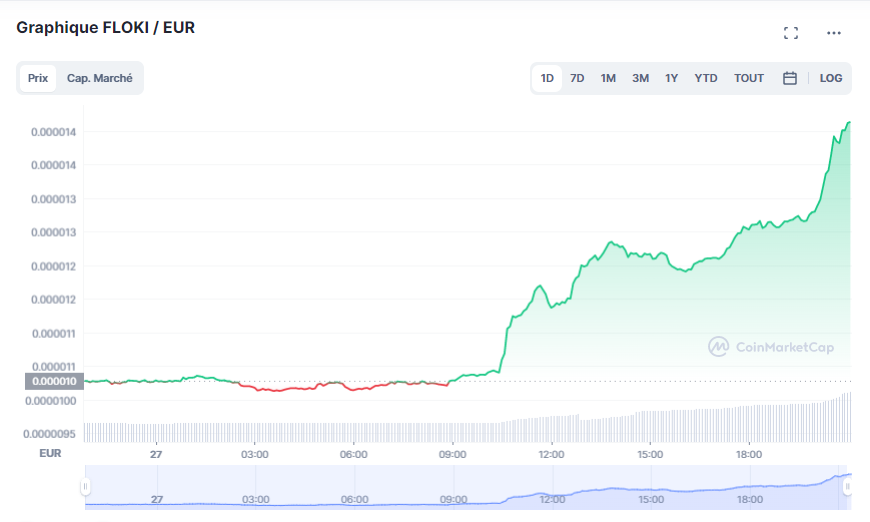
Task: Switch to the Cap. Marché tab
Action: pos(100,78)
